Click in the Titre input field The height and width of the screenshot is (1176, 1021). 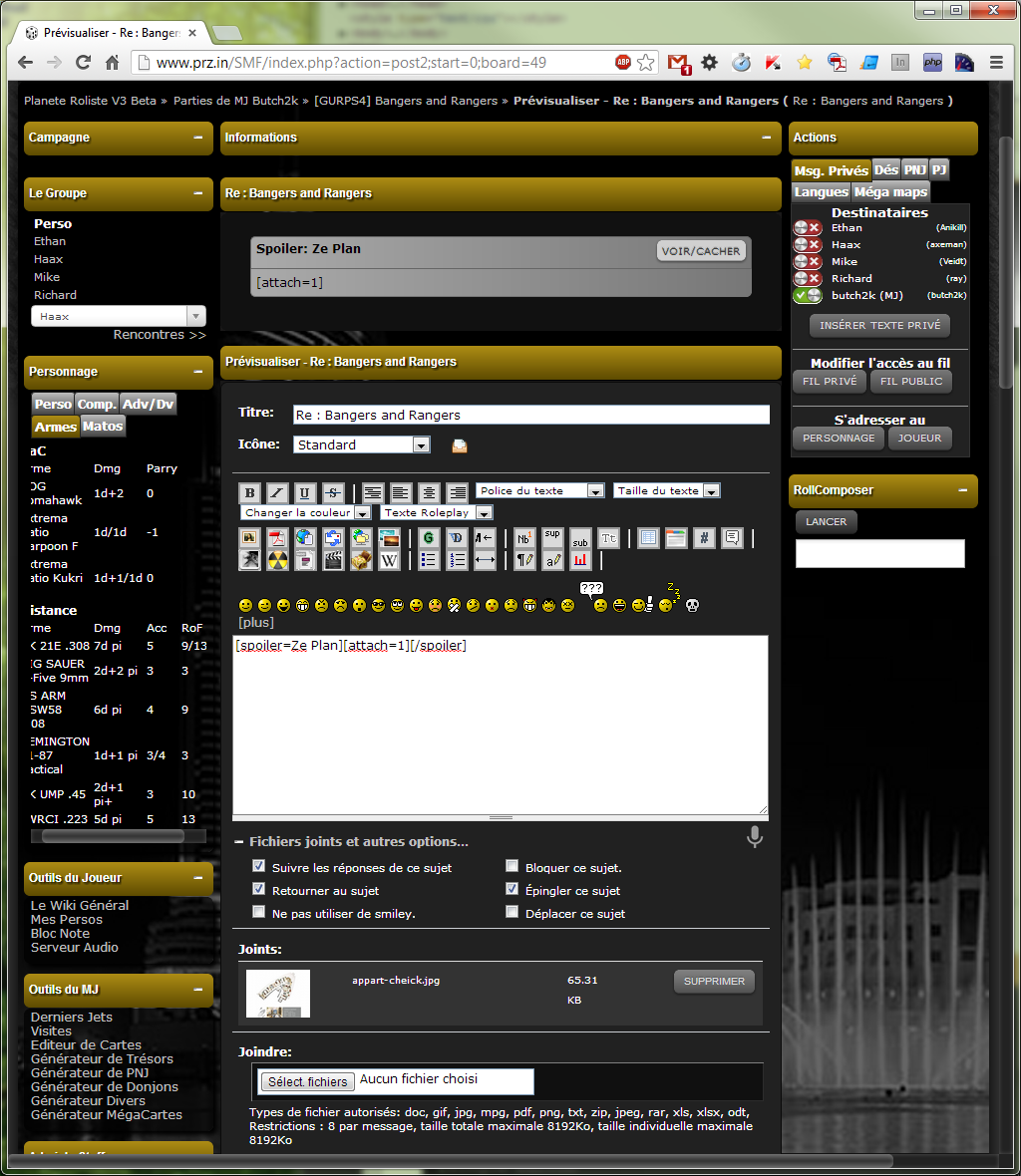530,415
